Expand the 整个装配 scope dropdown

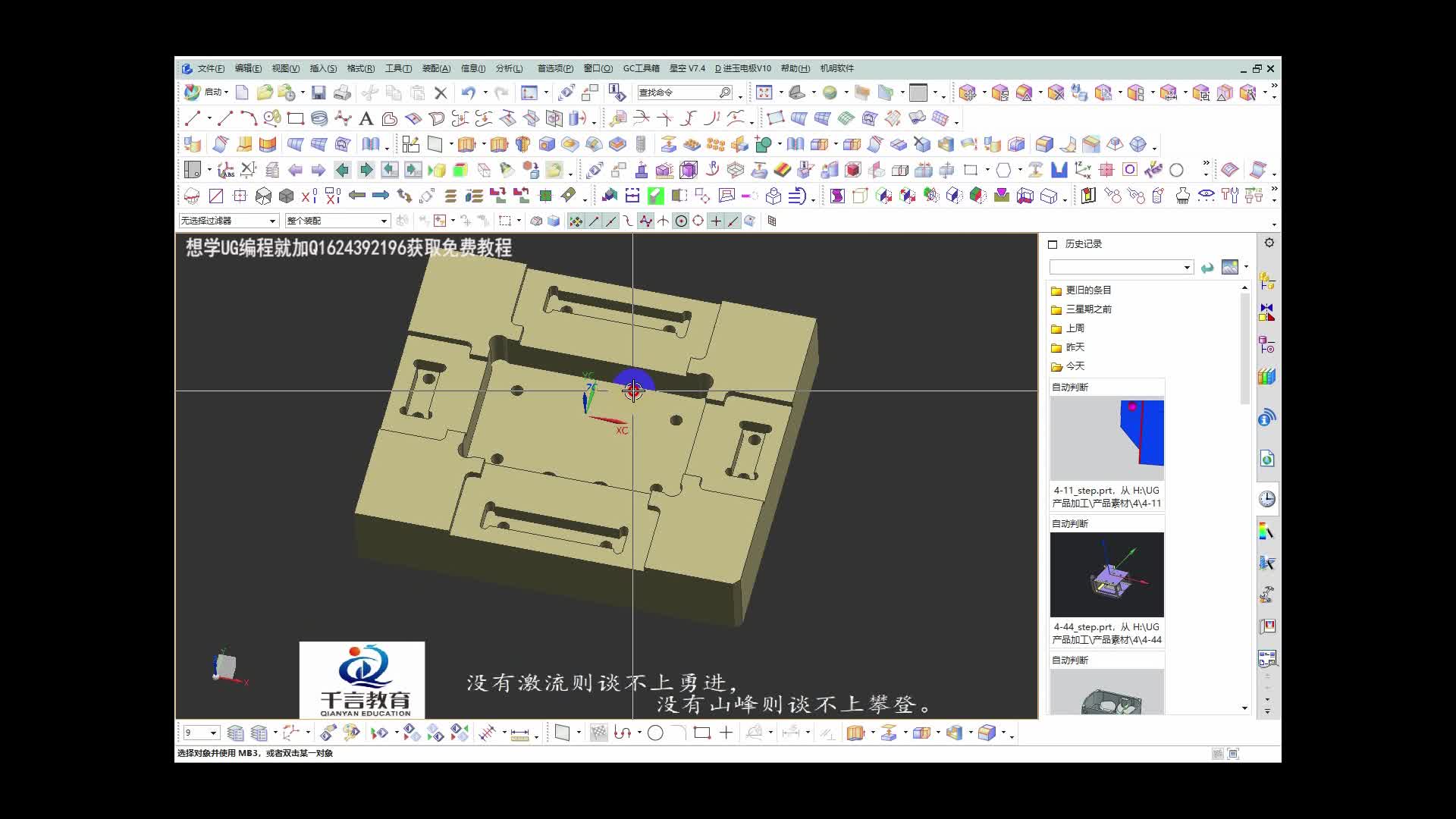383,221
